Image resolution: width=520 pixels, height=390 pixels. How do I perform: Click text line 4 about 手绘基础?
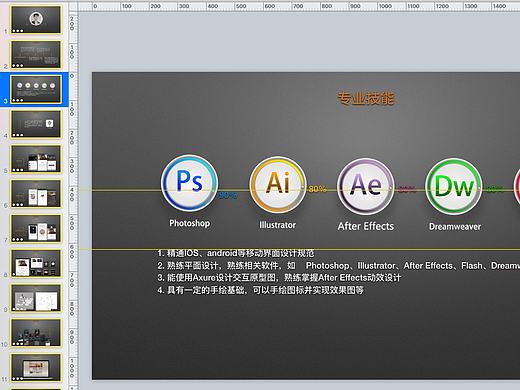coord(260,290)
